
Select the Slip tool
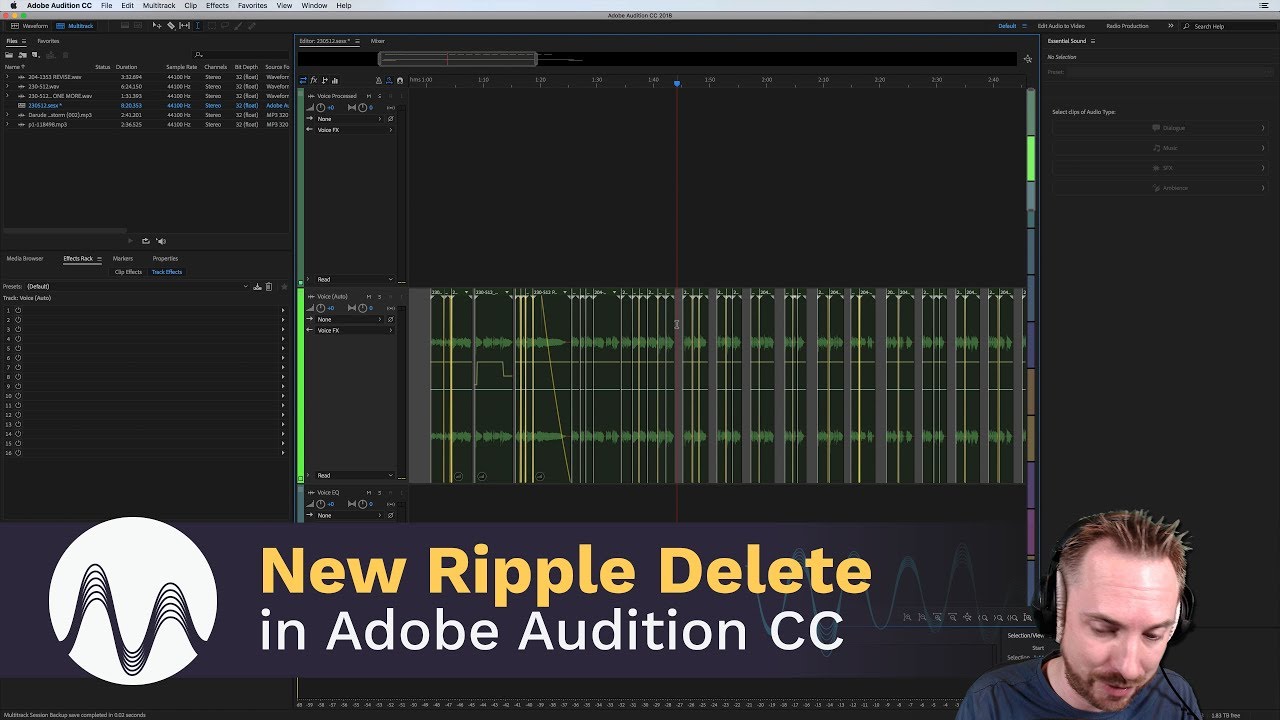(184, 25)
